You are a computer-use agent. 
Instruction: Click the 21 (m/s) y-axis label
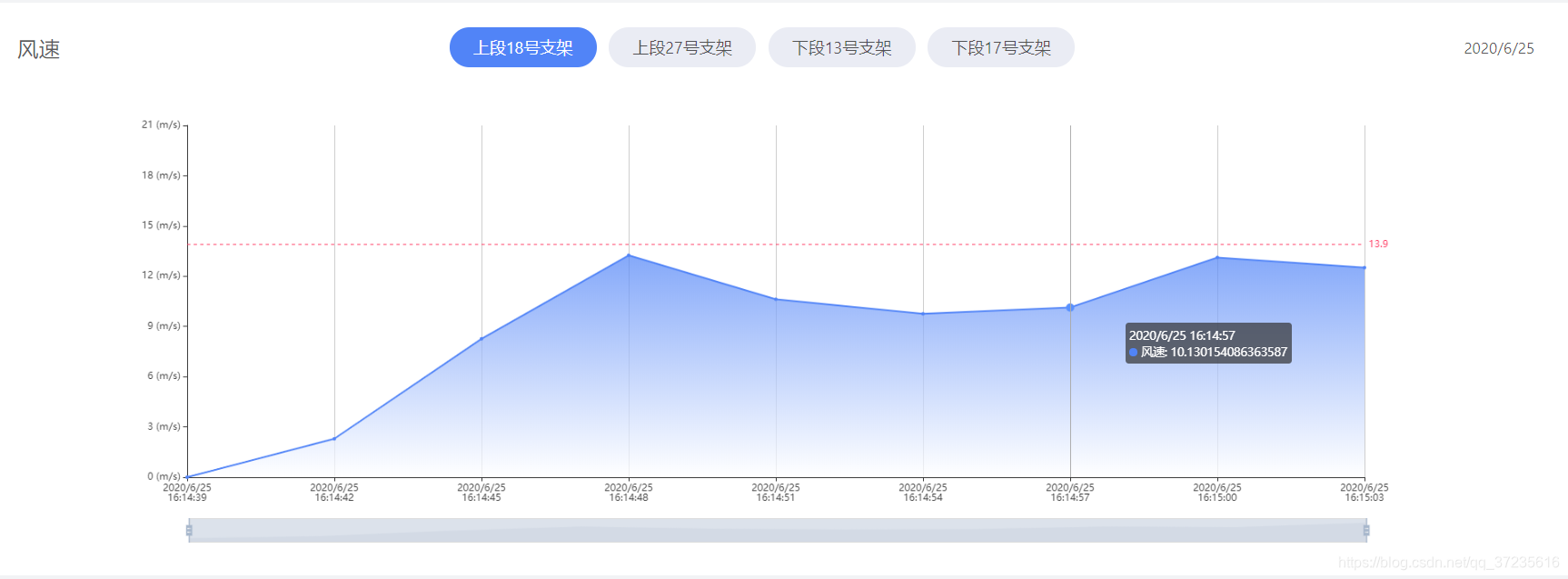pos(161,125)
